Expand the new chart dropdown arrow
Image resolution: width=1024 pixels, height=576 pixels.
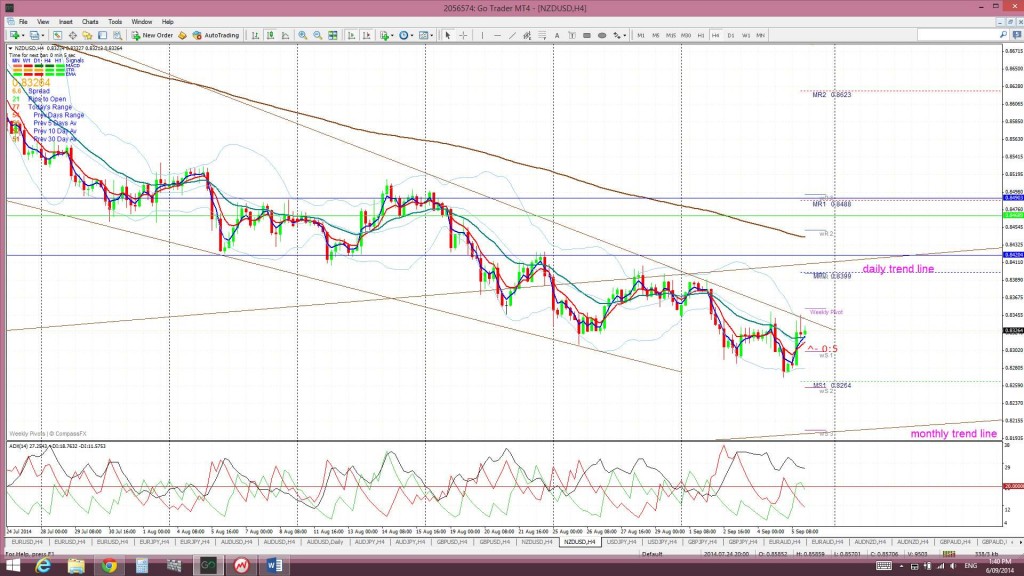(20, 35)
